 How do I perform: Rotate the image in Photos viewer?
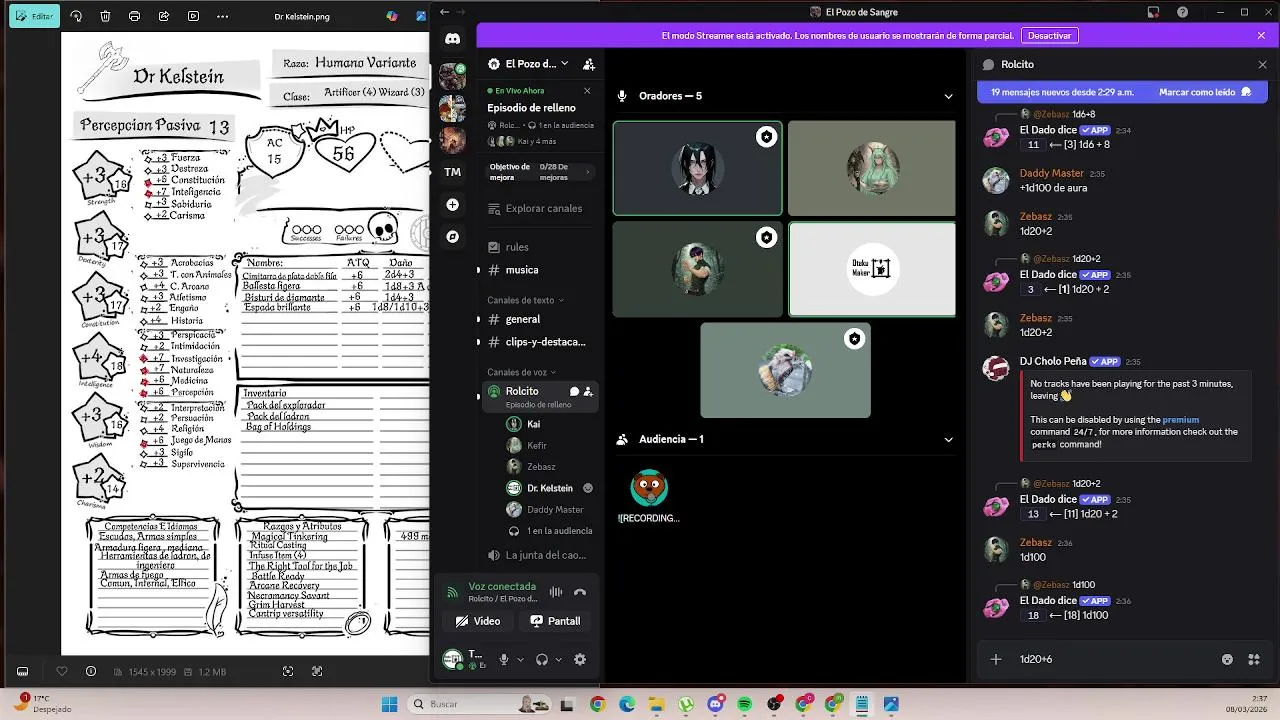pyautogui.click(x=76, y=16)
